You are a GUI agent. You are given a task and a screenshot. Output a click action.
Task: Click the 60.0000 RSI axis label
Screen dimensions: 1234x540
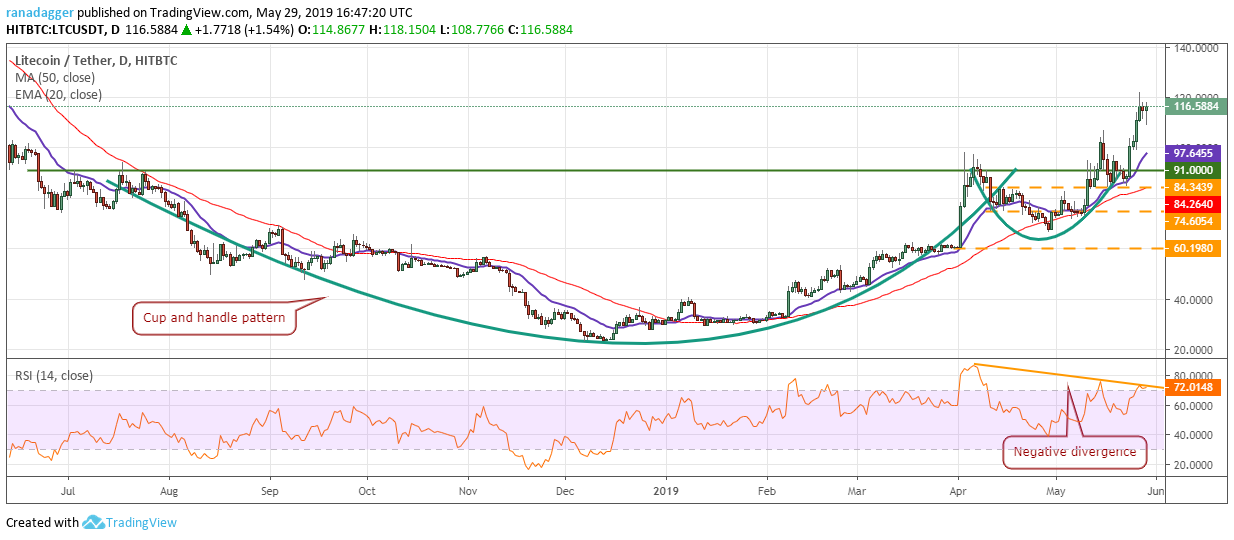1192,406
